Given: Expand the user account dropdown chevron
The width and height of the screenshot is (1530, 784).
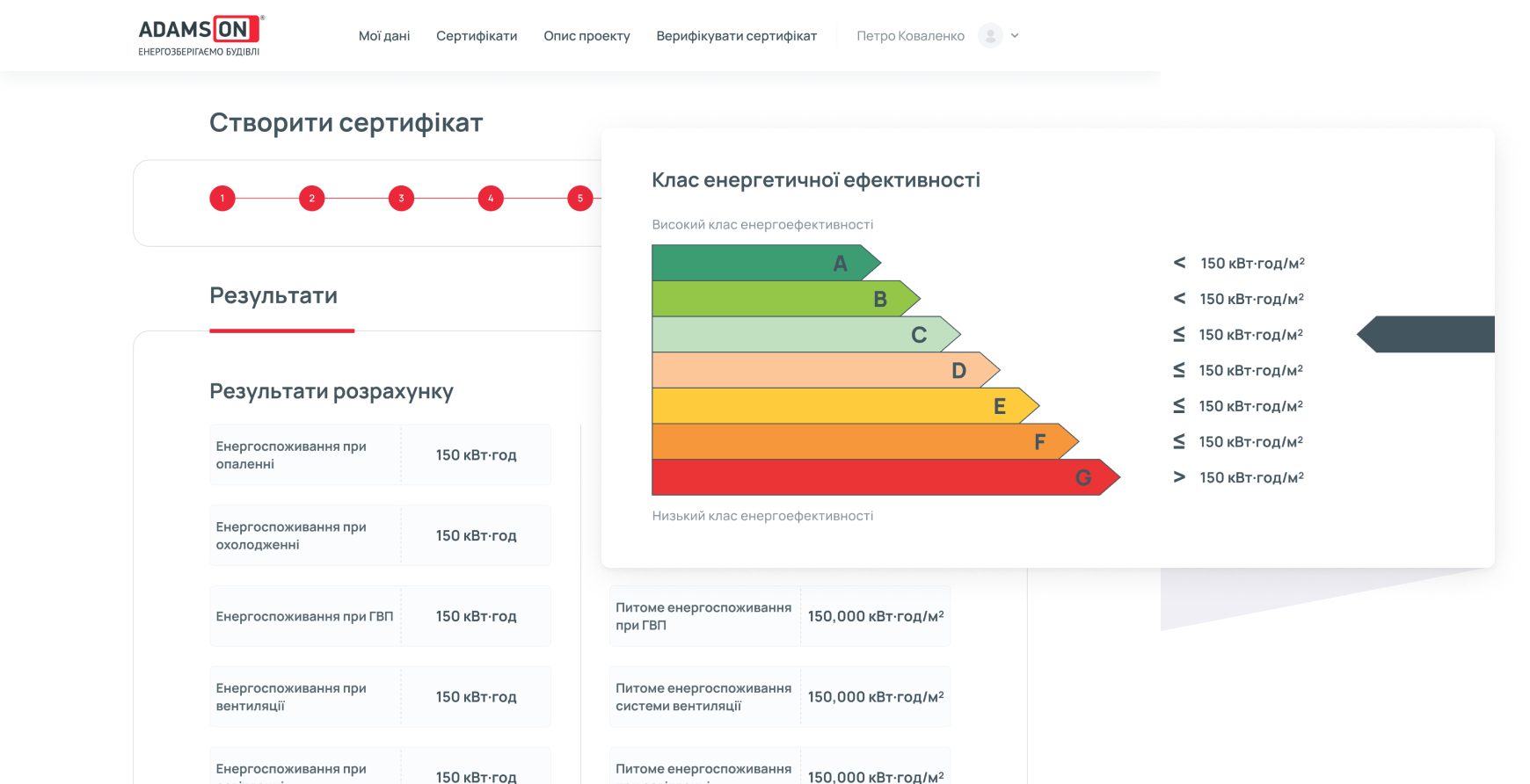Looking at the screenshot, I should 1015,36.
